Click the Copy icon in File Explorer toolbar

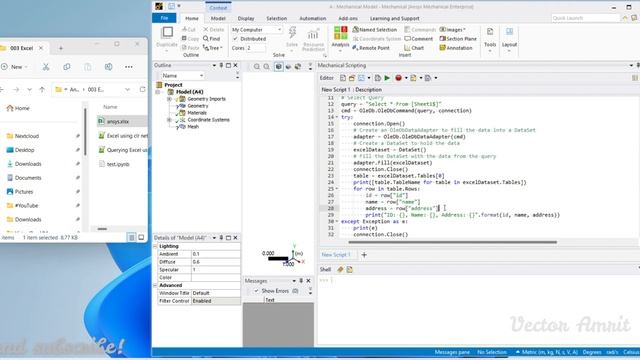[67, 67]
